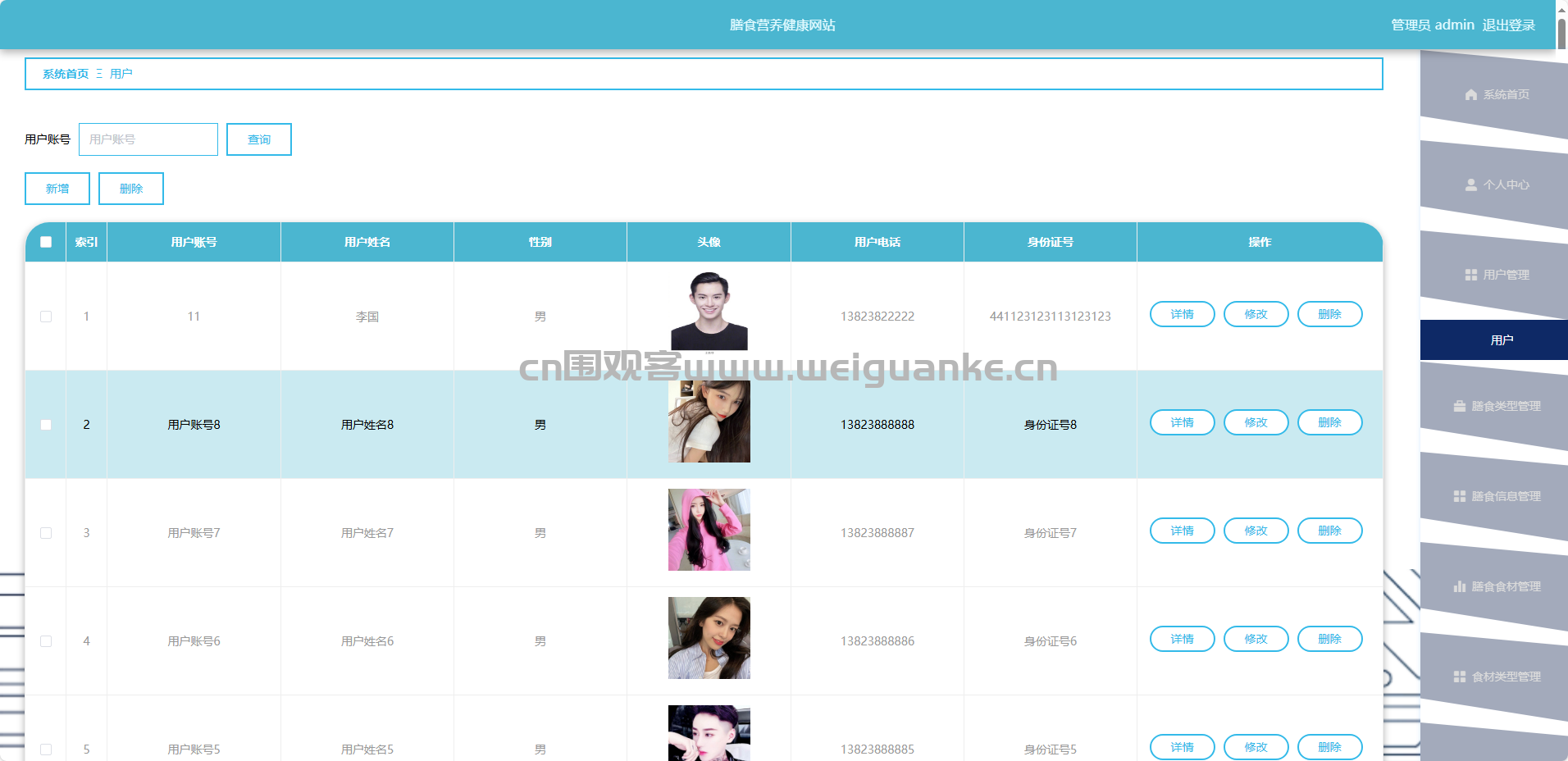
Task: Expand the 用户管理 sidebar menu
Action: (x=1494, y=275)
